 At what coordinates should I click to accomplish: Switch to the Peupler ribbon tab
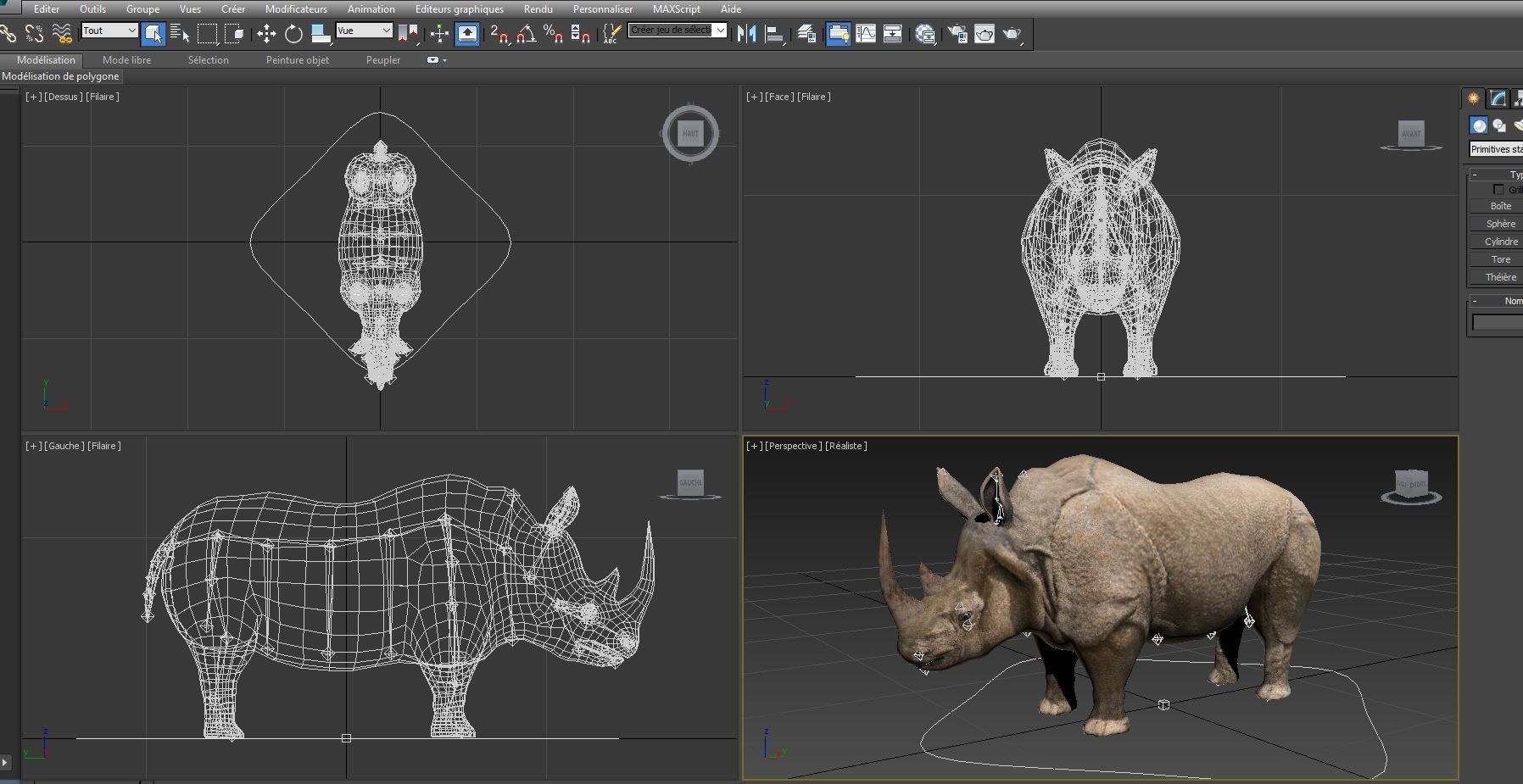click(x=383, y=60)
